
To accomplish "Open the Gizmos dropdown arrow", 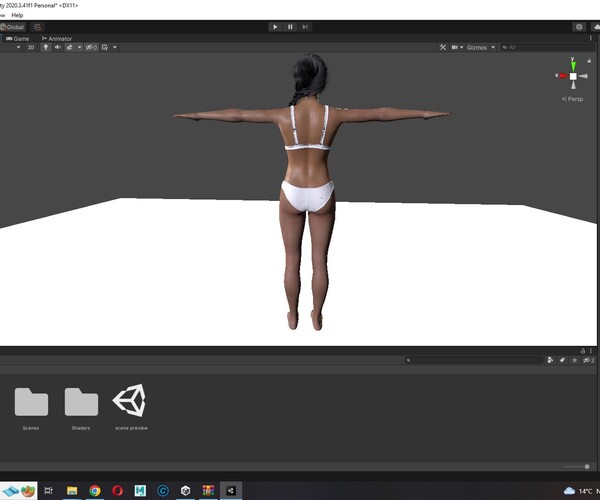I will [493, 47].
